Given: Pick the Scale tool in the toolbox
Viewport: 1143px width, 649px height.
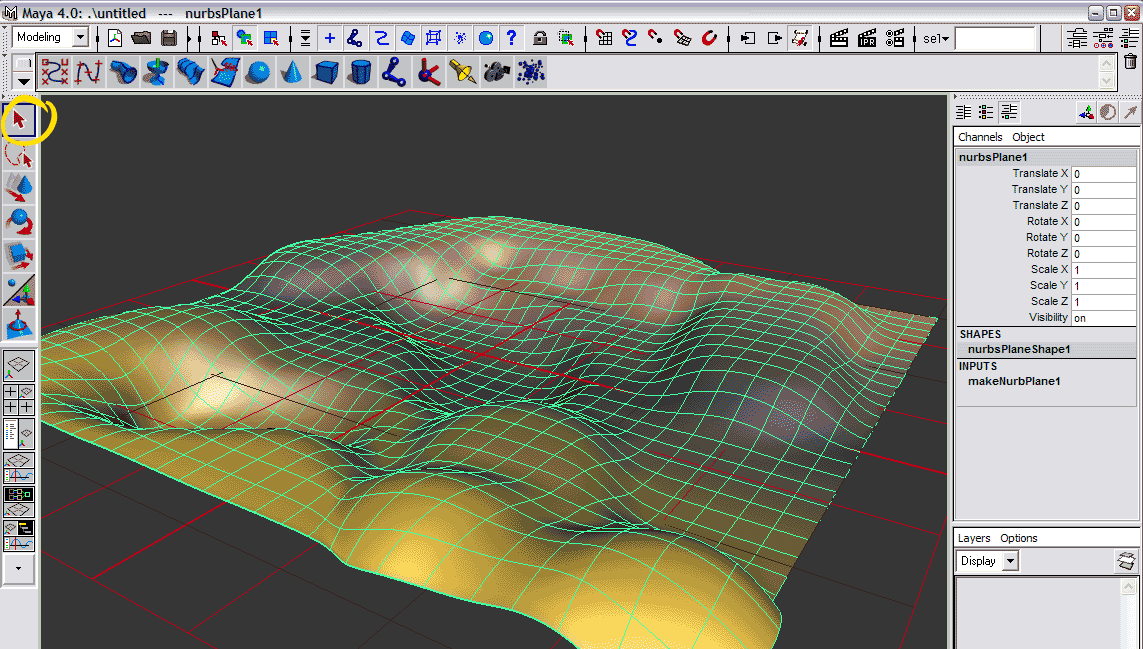Looking at the screenshot, I should 19,254.
